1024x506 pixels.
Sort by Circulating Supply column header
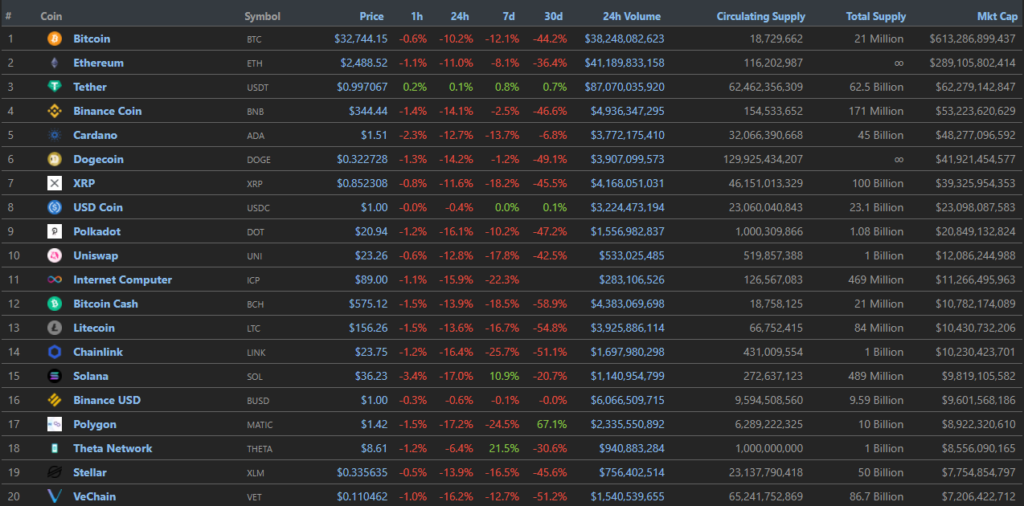(761, 16)
